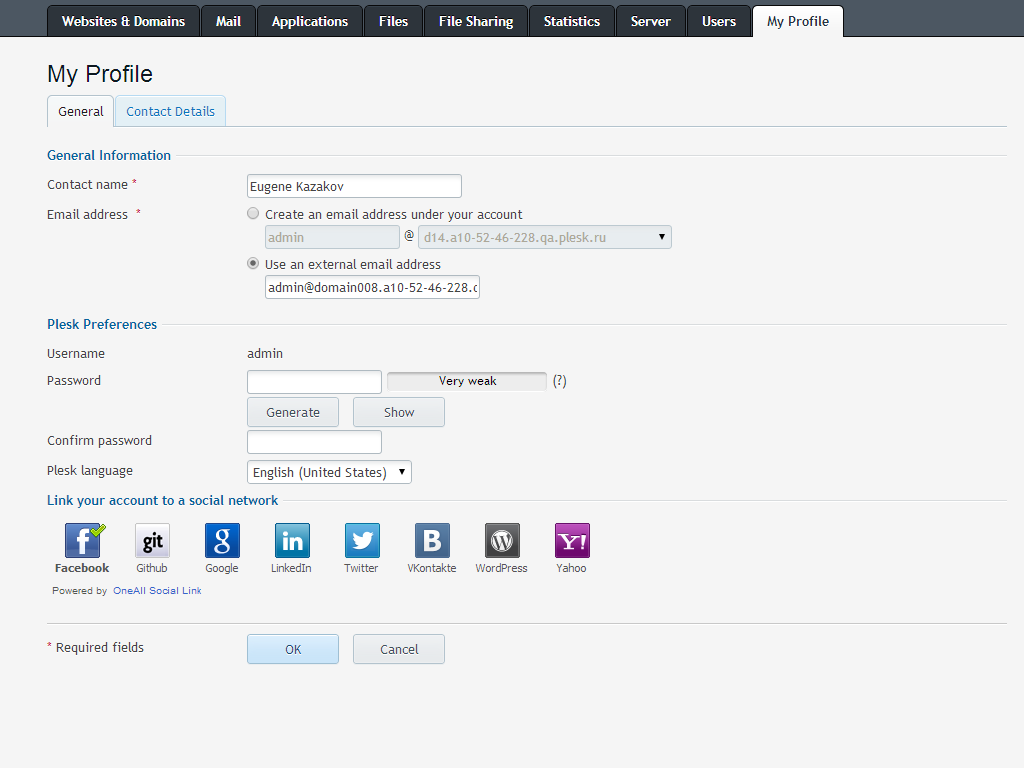
Task: Click the Contact name input field
Action: (x=354, y=186)
